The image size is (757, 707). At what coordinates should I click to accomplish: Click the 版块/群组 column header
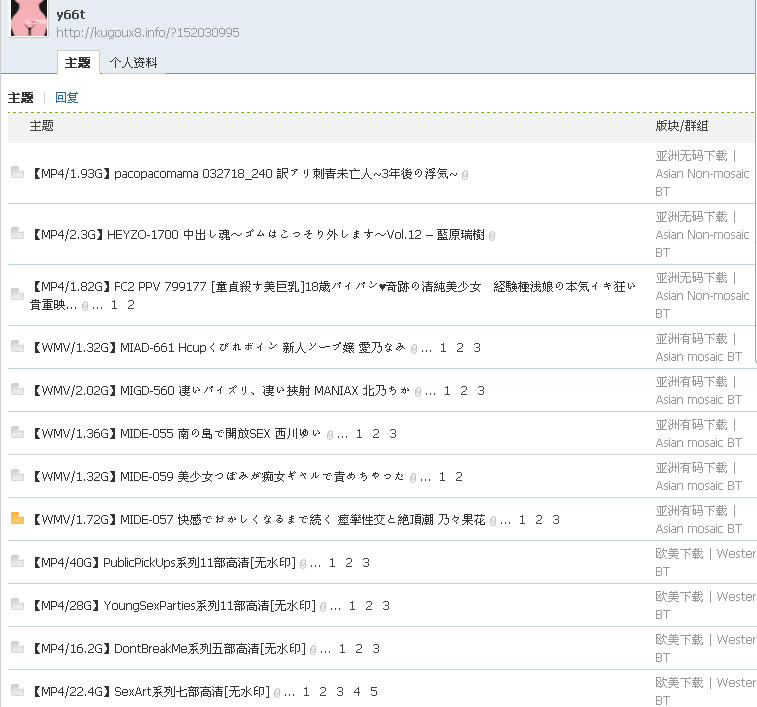pos(681,126)
